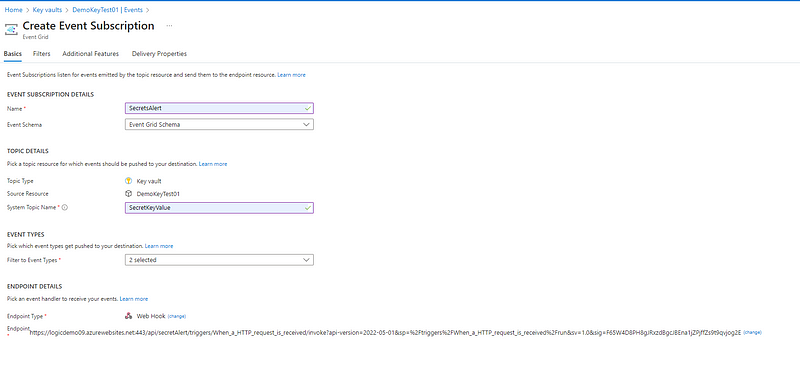Click the green checkmark in System Topic Name field
800x368 pixels.
tap(307, 208)
